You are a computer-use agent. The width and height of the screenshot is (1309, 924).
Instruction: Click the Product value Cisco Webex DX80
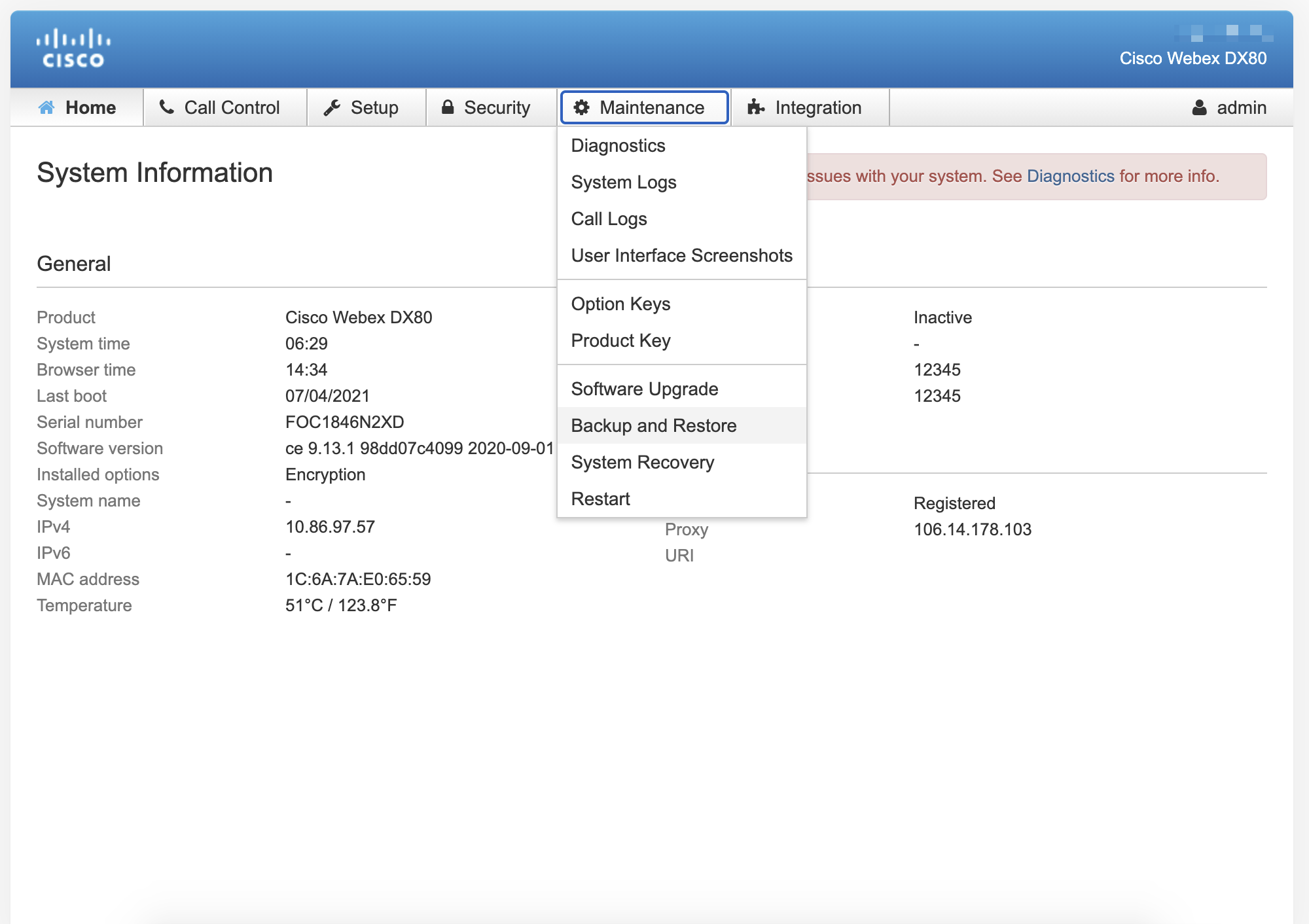[359, 317]
